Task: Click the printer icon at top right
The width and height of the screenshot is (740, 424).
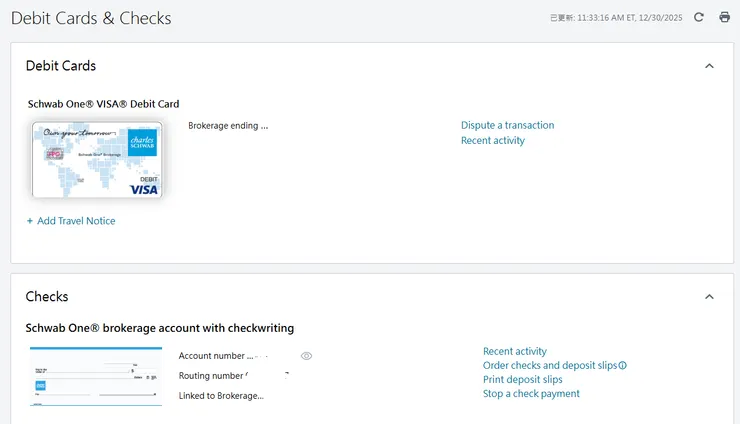Action: (725, 17)
